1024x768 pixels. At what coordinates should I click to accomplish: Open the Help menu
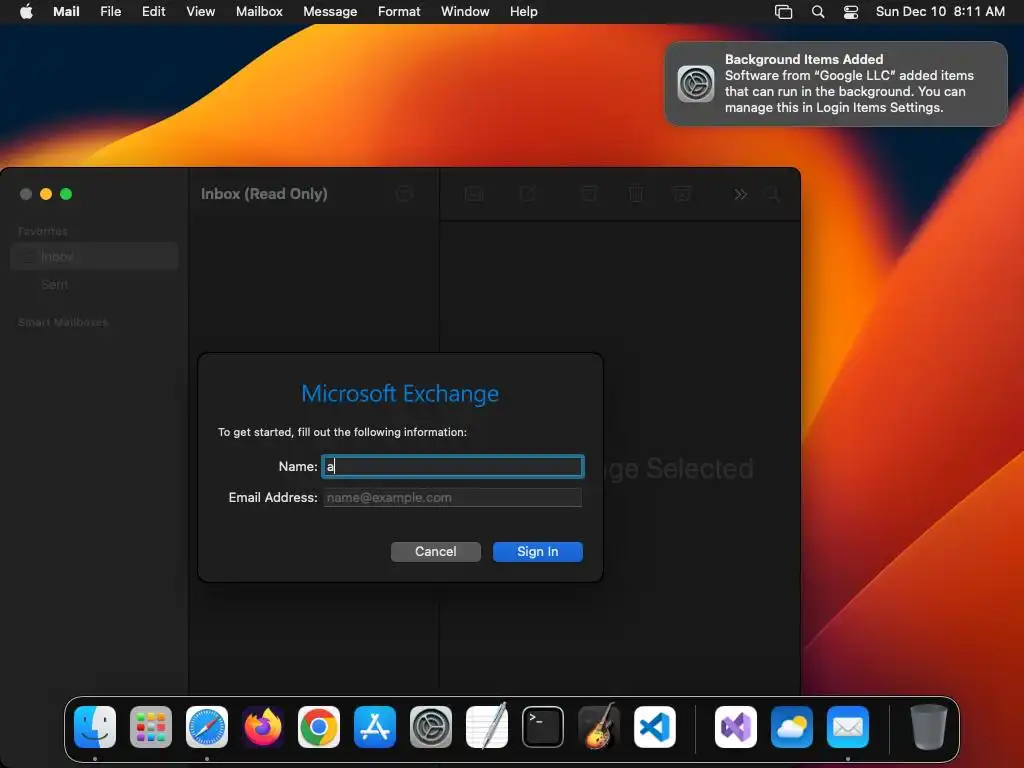click(524, 12)
